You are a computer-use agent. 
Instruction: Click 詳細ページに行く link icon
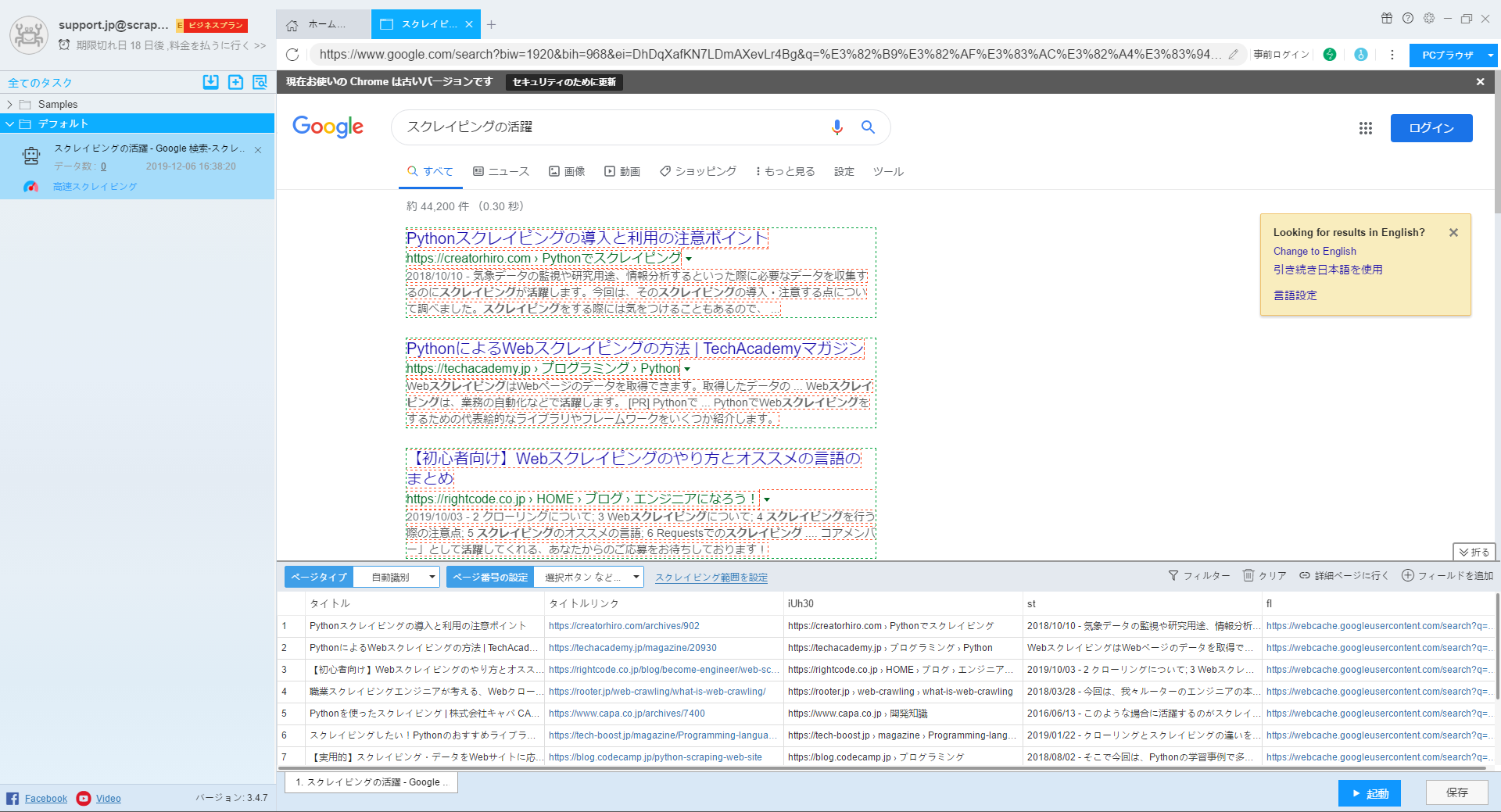click(x=1305, y=575)
